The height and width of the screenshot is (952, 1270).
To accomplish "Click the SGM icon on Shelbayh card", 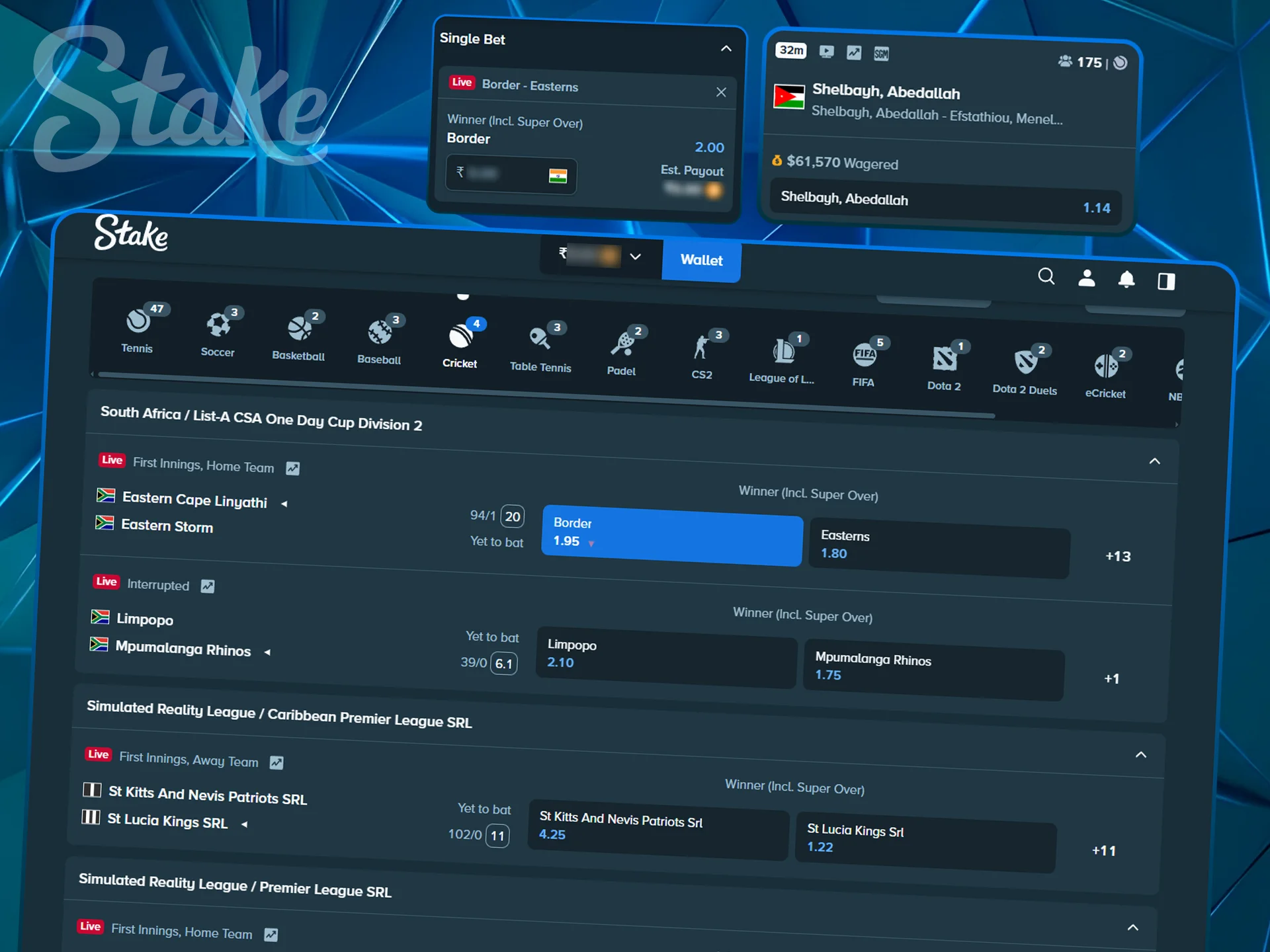I will (x=881, y=54).
